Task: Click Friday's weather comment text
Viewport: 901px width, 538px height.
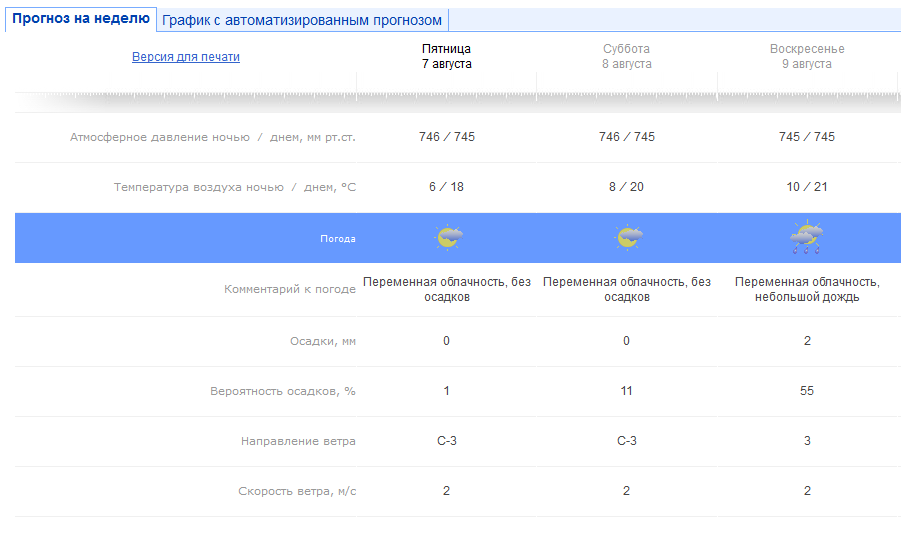Action: point(447,290)
